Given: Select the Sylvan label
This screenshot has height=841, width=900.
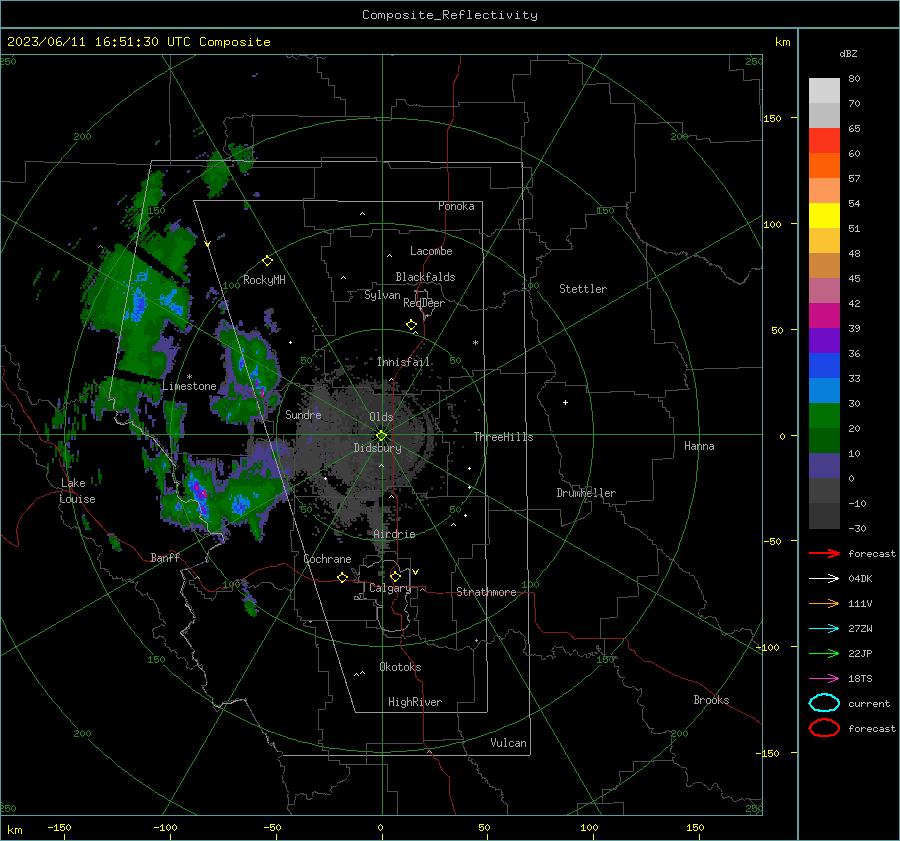Looking at the screenshot, I should [382, 295].
